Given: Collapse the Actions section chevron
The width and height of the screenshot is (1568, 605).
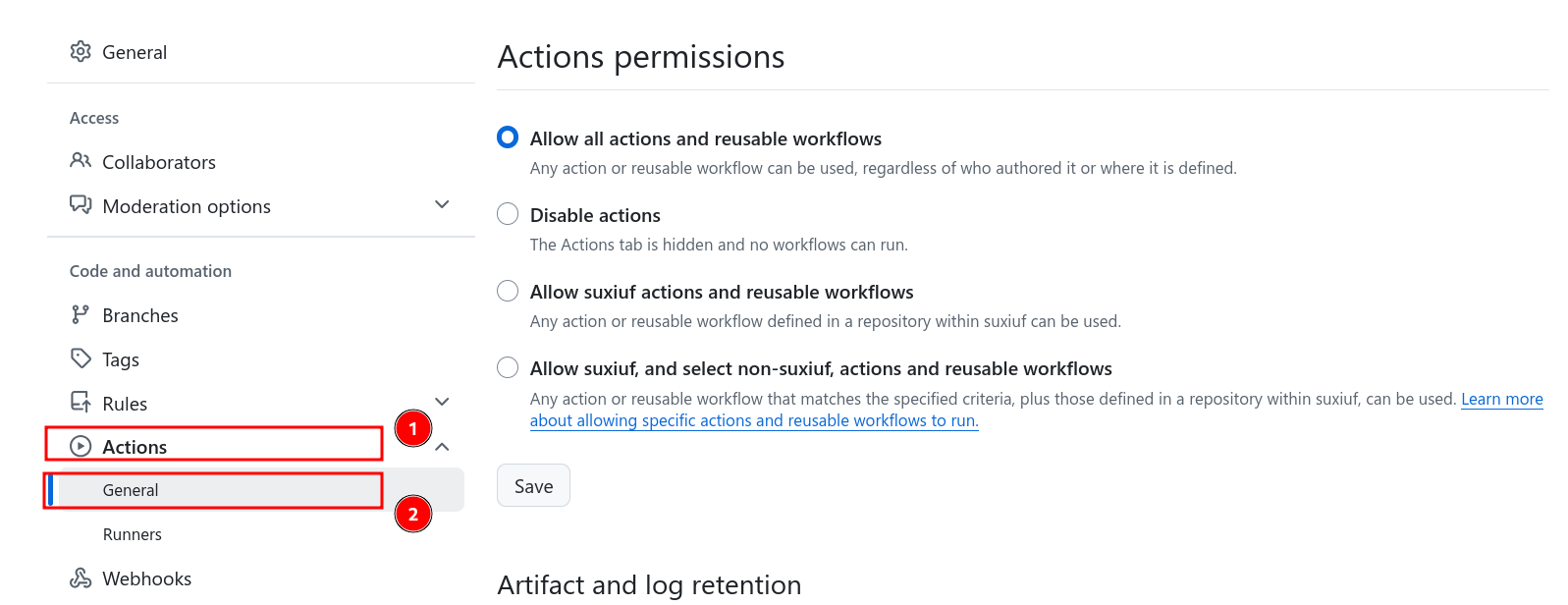Looking at the screenshot, I should click(442, 447).
